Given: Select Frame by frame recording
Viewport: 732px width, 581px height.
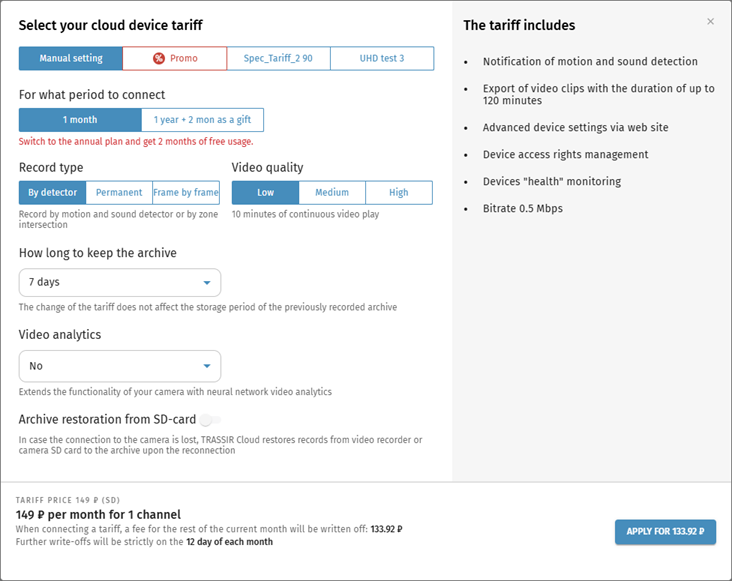Looking at the screenshot, I should [x=186, y=193].
